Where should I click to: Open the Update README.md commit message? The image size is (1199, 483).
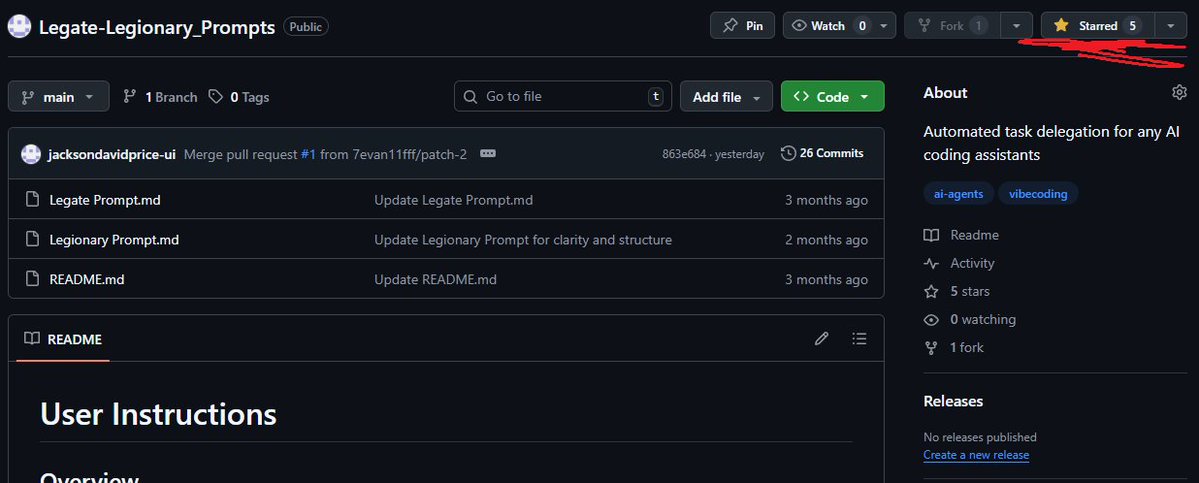tap(435, 280)
